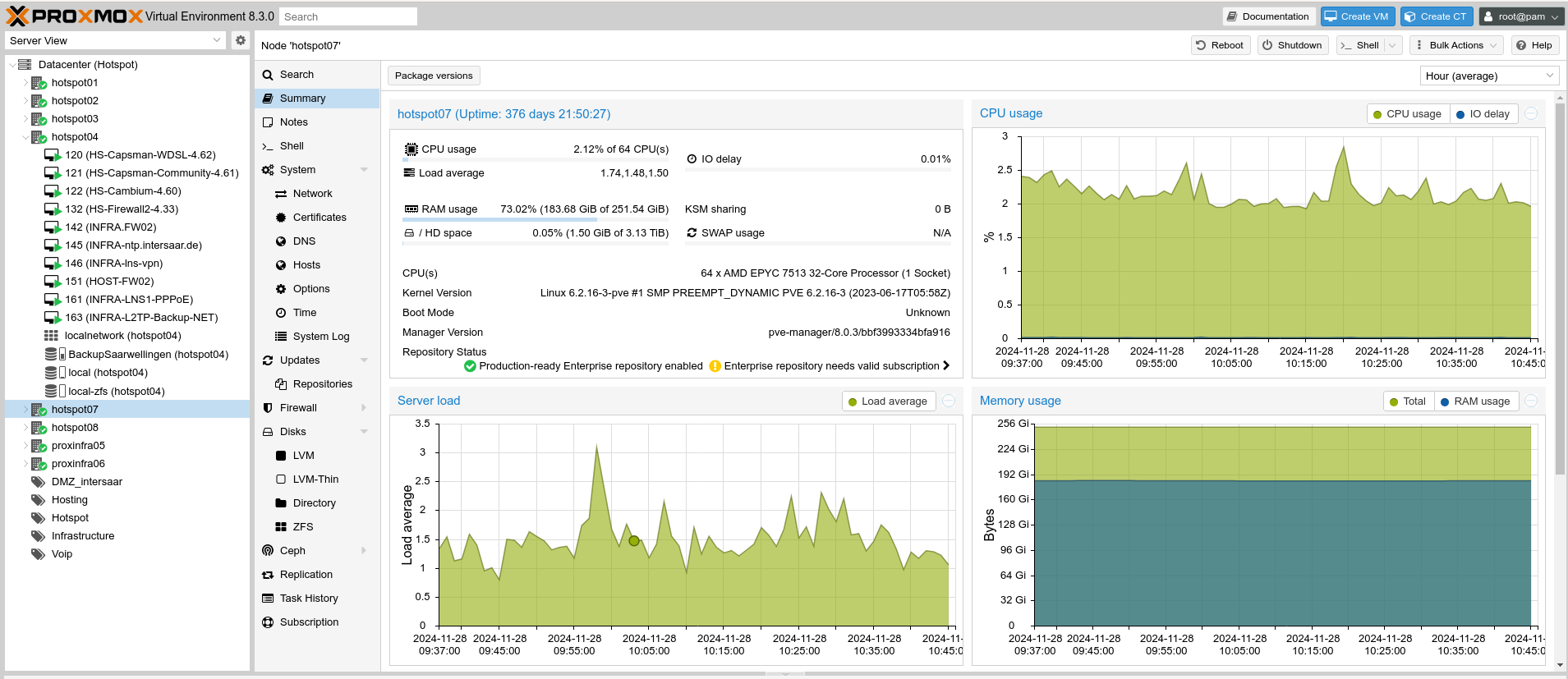Open the Task History menu item
Viewport: 1568px width, 679px height.
309,599
